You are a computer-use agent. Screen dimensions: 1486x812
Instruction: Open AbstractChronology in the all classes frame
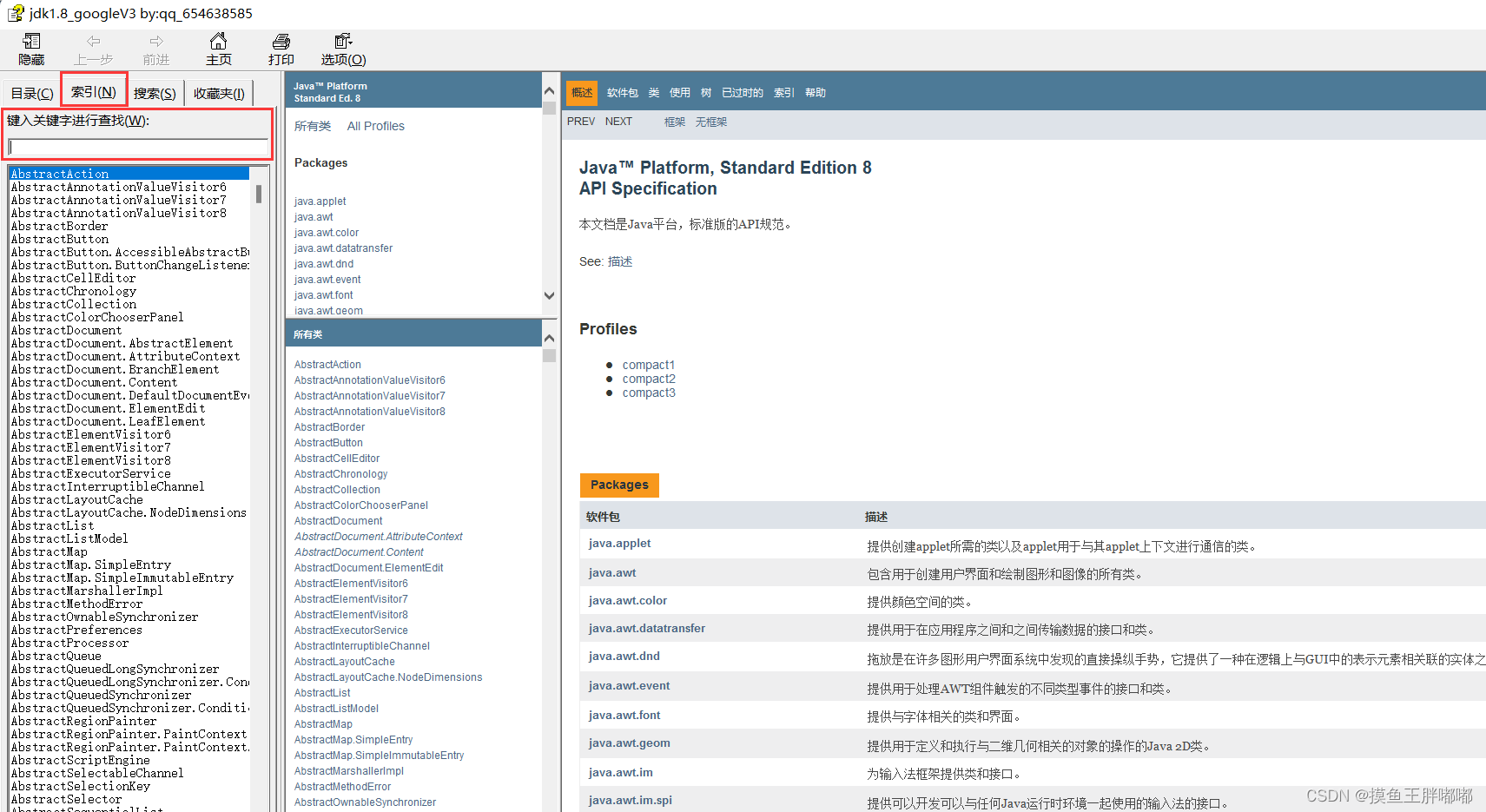(340, 474)
